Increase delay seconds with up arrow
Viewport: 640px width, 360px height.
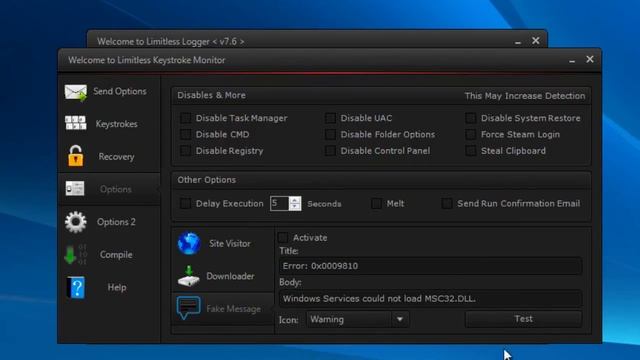point(295,200)
